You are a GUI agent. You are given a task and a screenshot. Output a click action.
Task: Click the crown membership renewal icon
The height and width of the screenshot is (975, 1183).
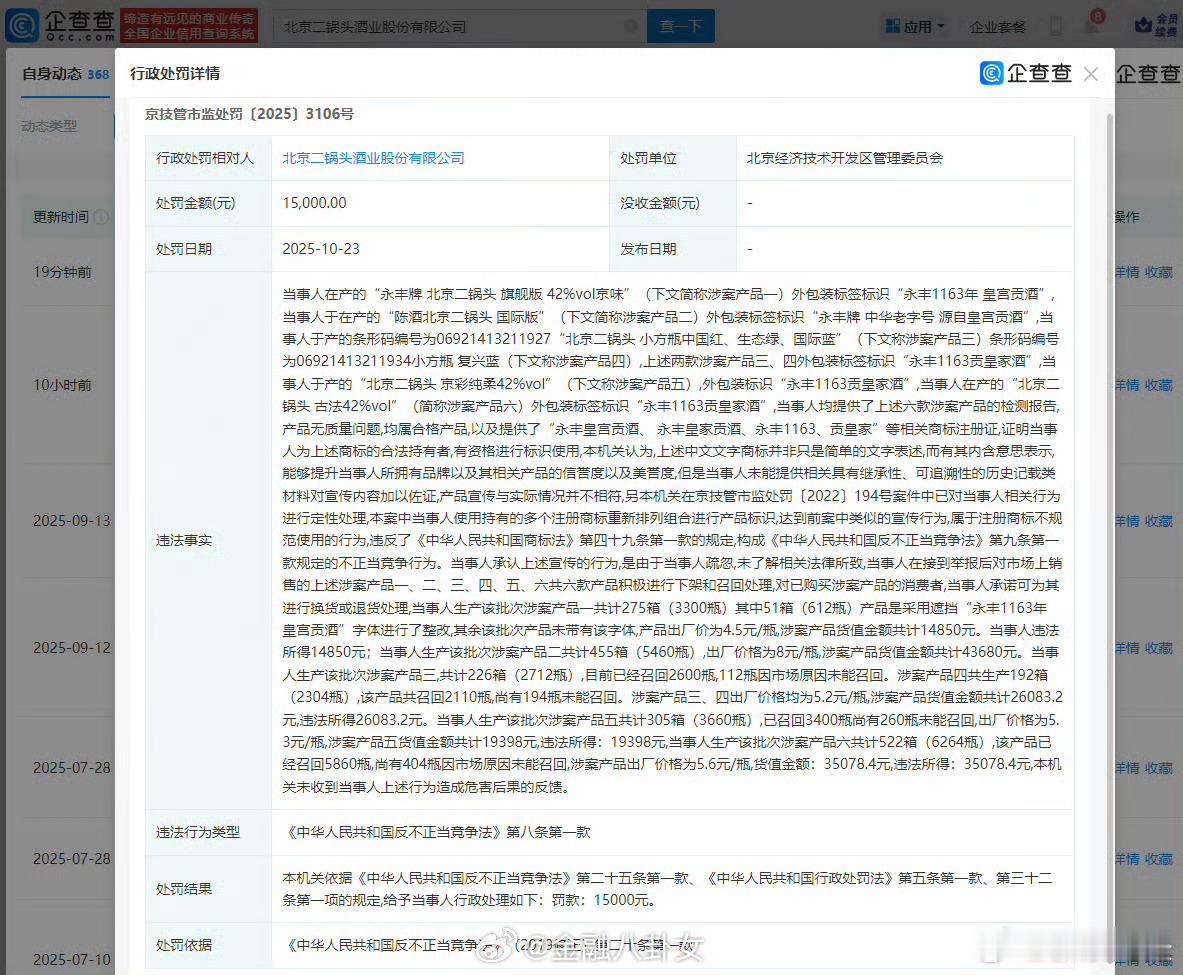(1143, 26)
